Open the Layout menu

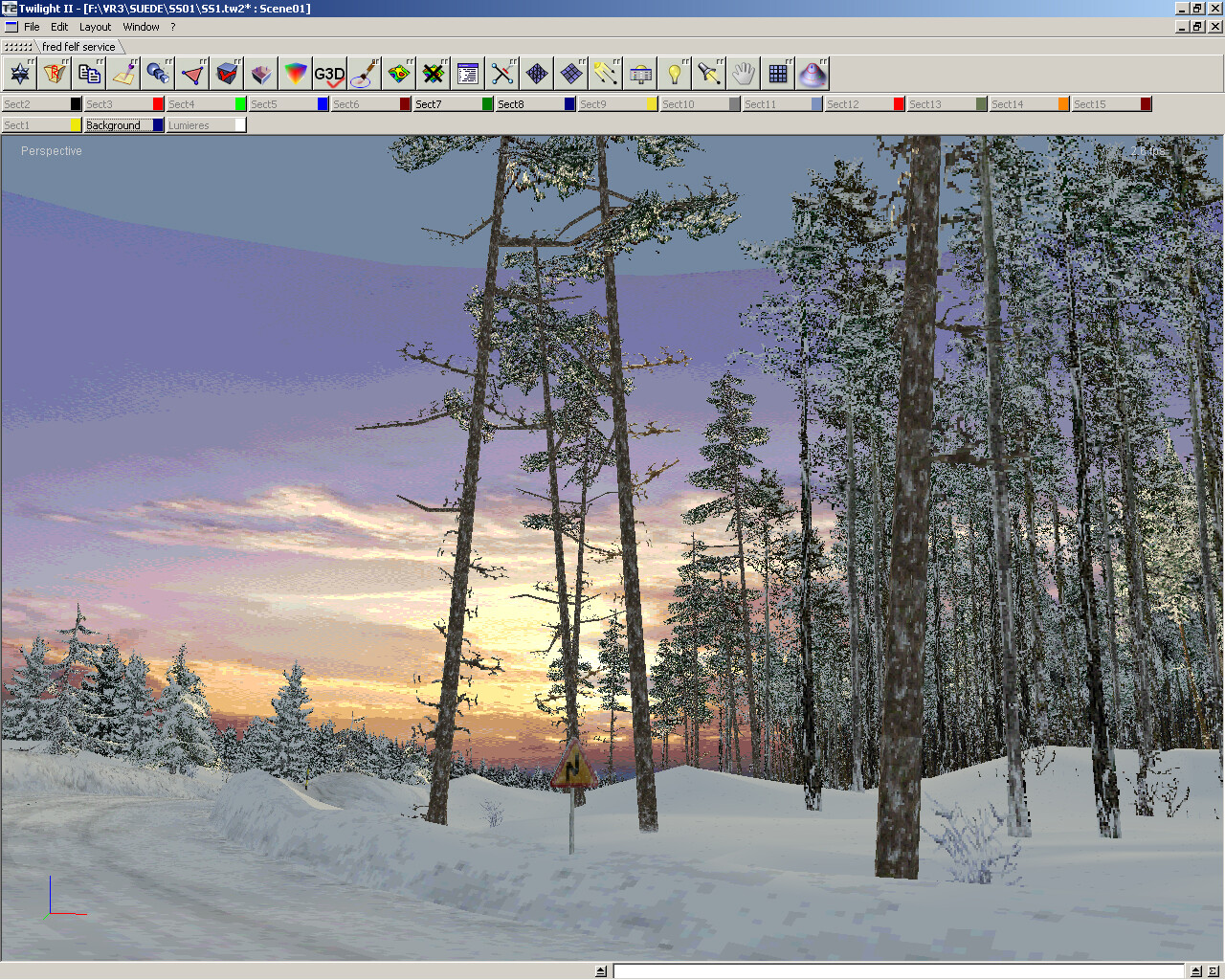[95, 27]
